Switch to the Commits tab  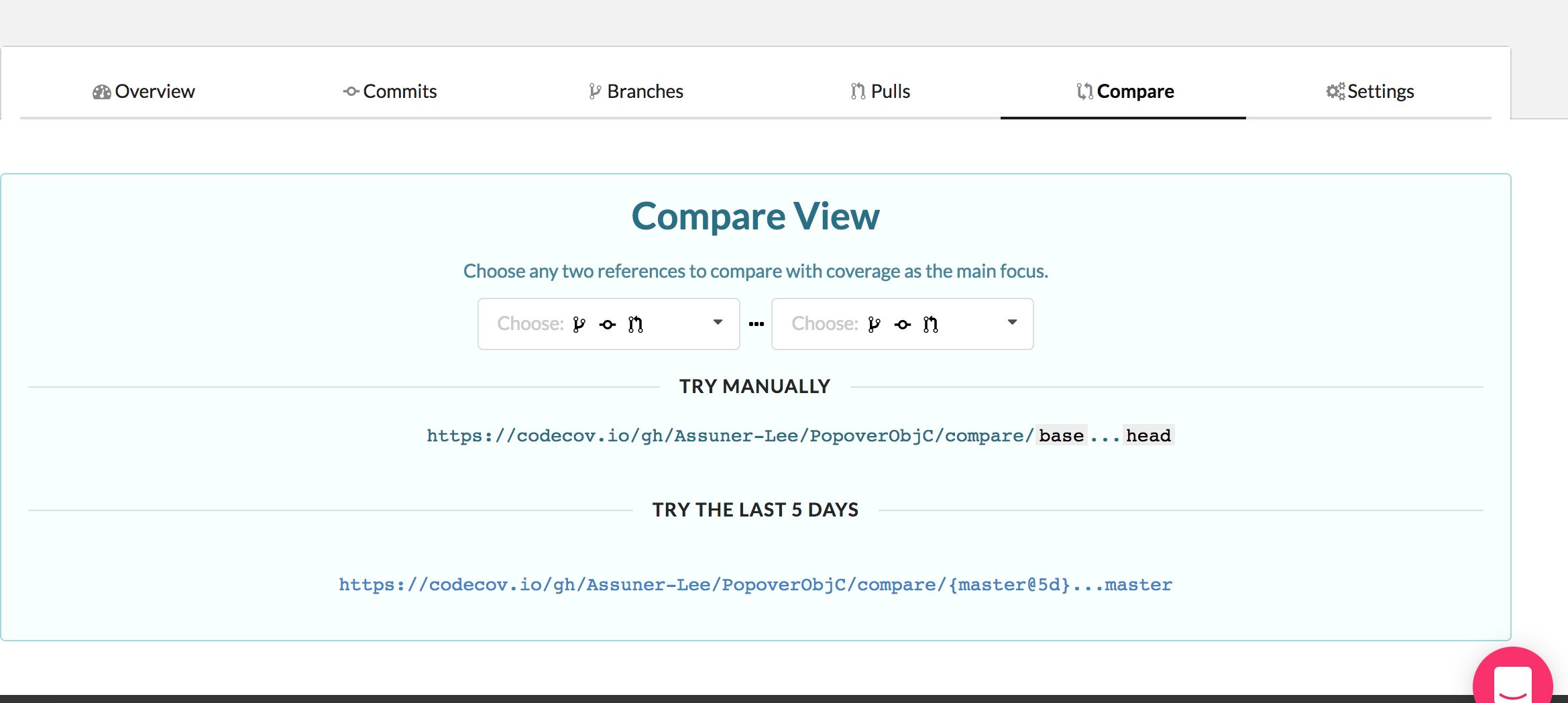pyautogui.click(x=389, y=91)
